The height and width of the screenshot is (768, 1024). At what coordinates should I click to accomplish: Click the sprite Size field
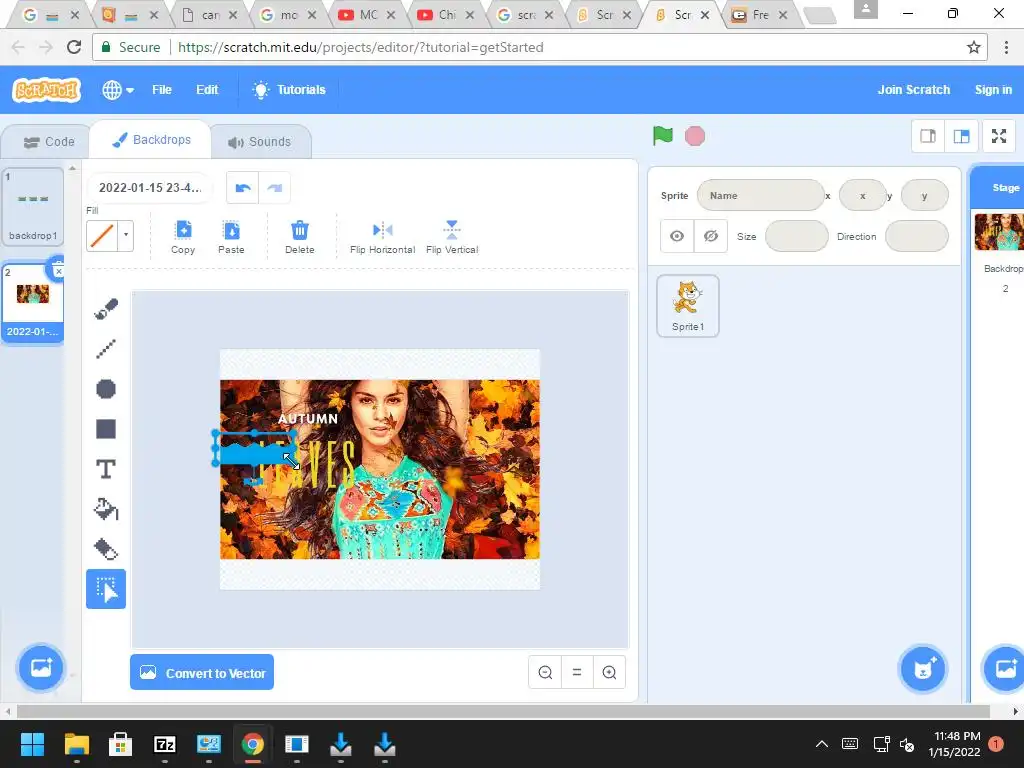tap(797, 236)
